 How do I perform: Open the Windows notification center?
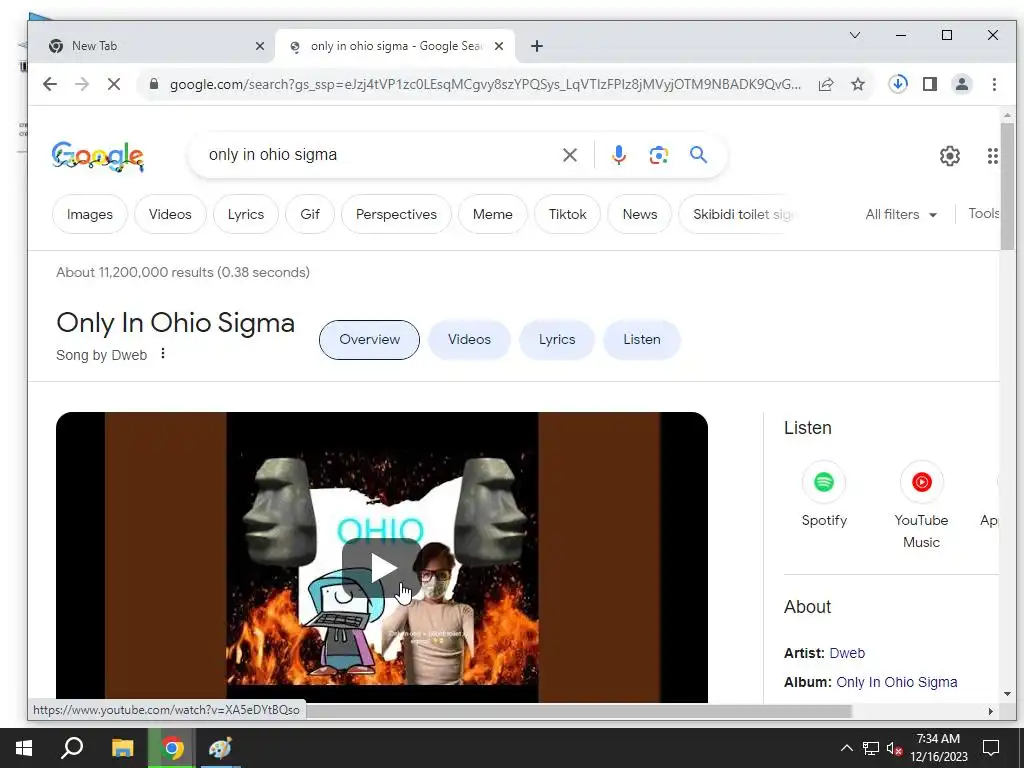(991, 748)
